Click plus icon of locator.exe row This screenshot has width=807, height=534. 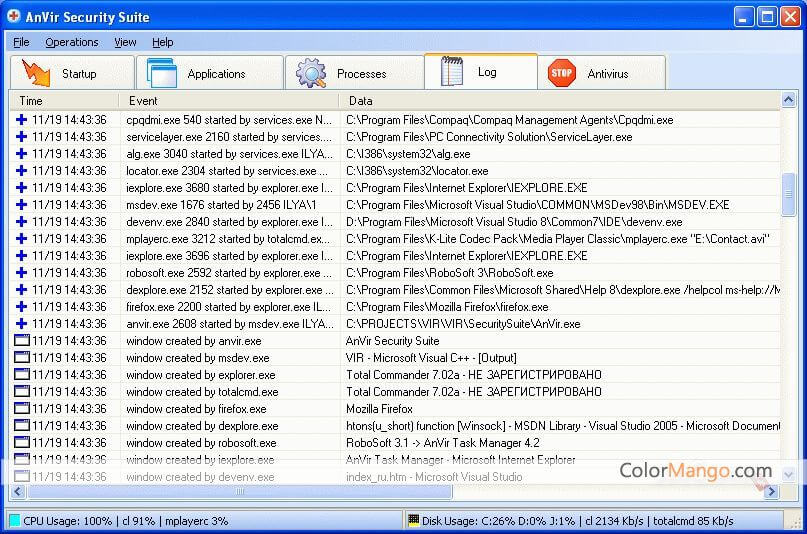click(x=21, y=170)
